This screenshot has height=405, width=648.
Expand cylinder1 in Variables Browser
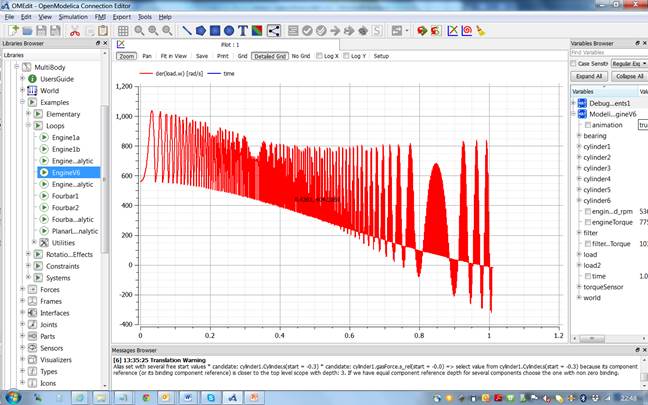point(577,146)
